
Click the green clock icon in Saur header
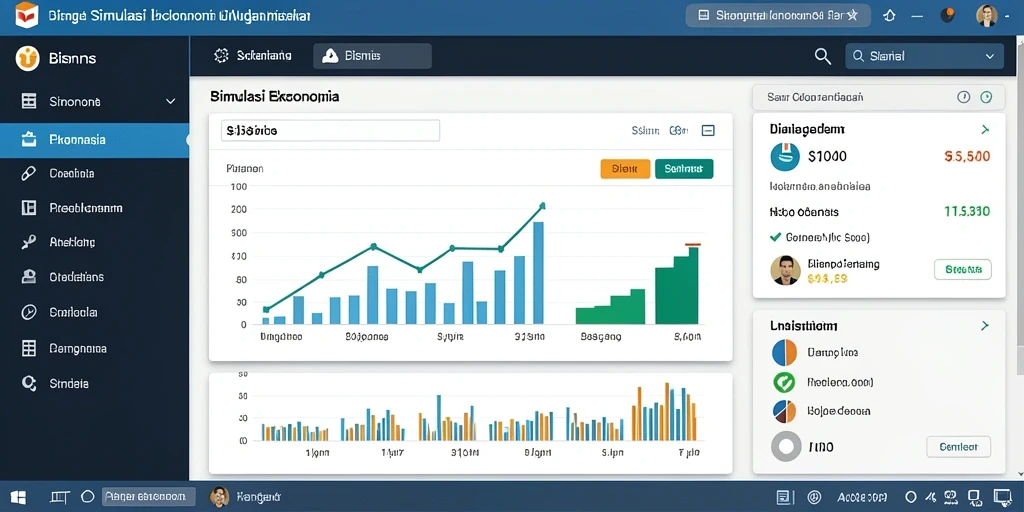(986, 97)
